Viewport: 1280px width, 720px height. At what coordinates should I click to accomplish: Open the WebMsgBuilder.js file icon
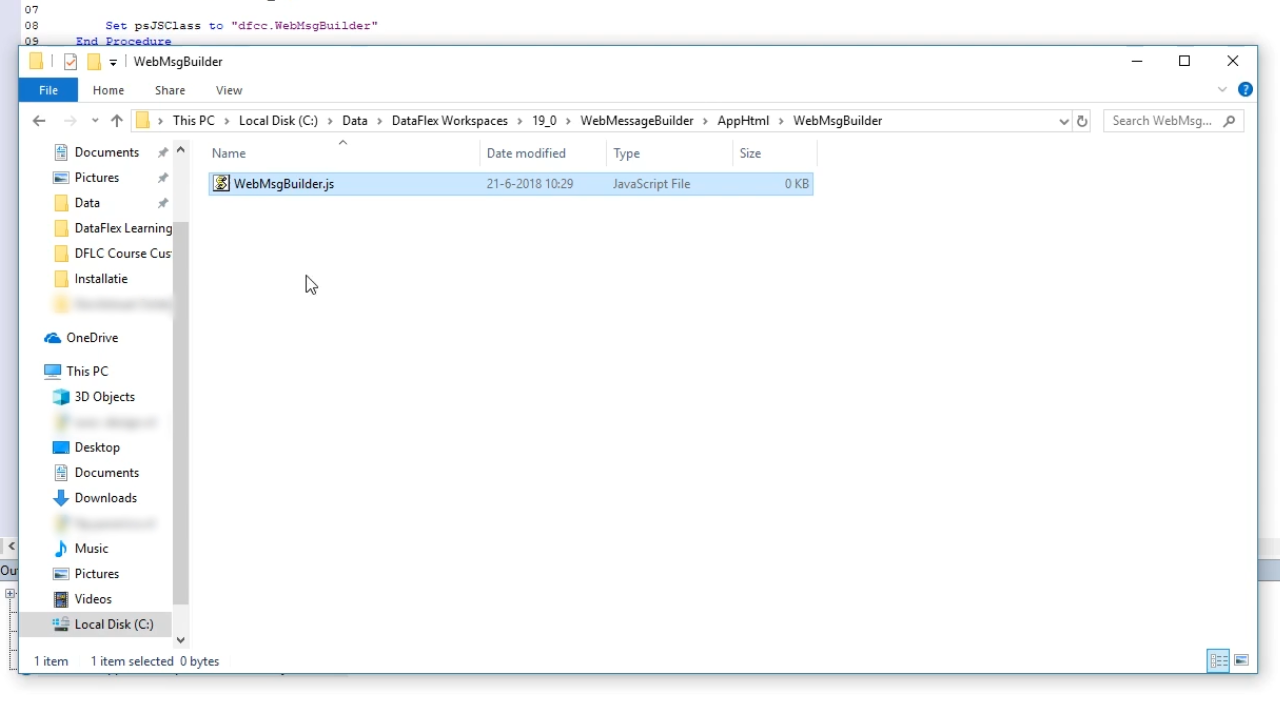221,184
